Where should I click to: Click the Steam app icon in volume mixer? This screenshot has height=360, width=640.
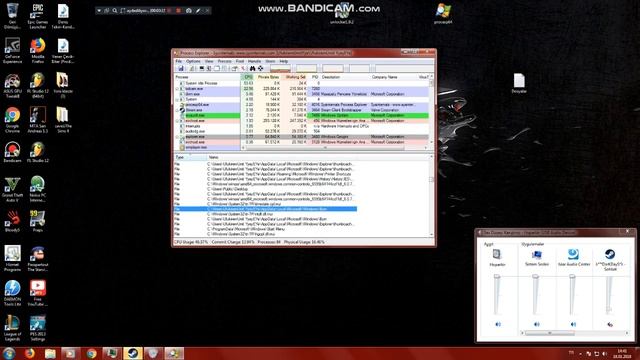point(610,254)
